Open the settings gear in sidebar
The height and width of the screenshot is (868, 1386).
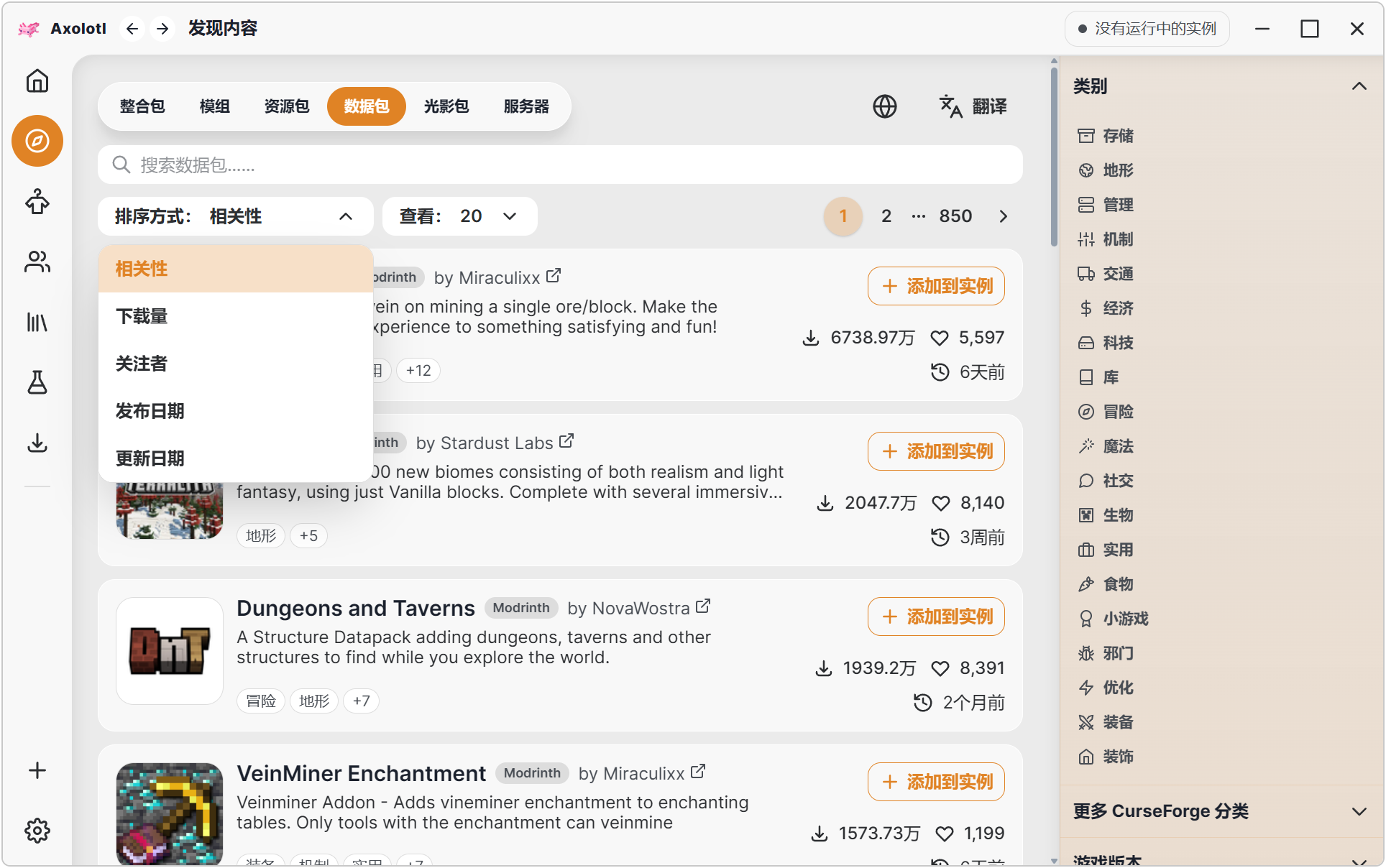click(37, 831)
